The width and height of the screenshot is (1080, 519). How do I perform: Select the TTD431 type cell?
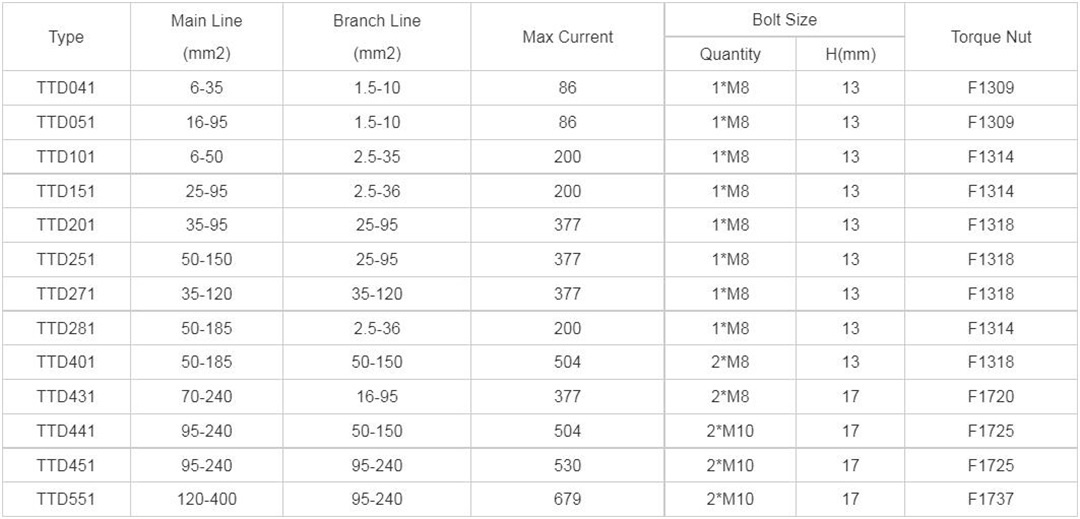click(x=66, y=396)
